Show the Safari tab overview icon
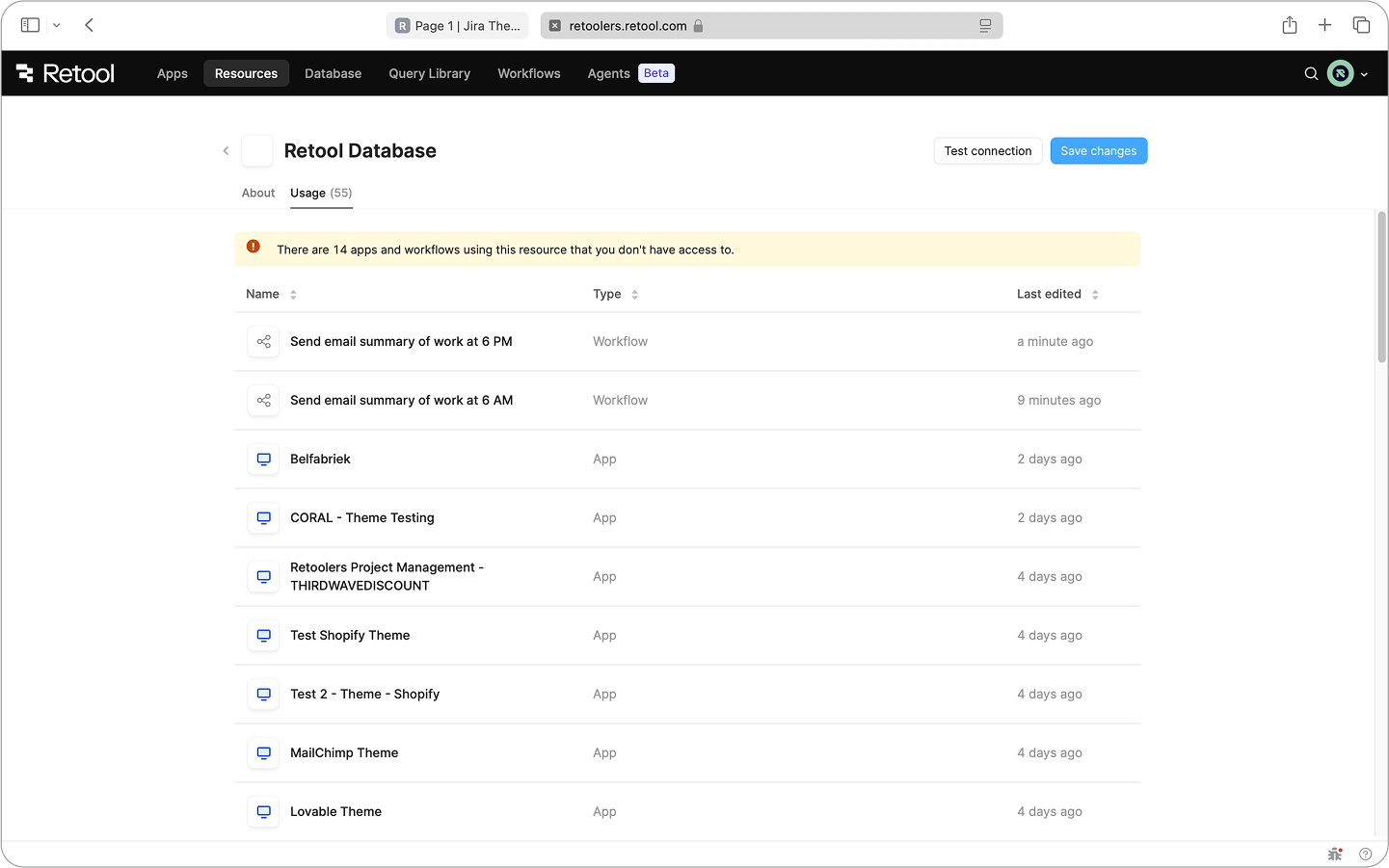The width and height of the screenshot is (1389, 868). pos(1361,25)
